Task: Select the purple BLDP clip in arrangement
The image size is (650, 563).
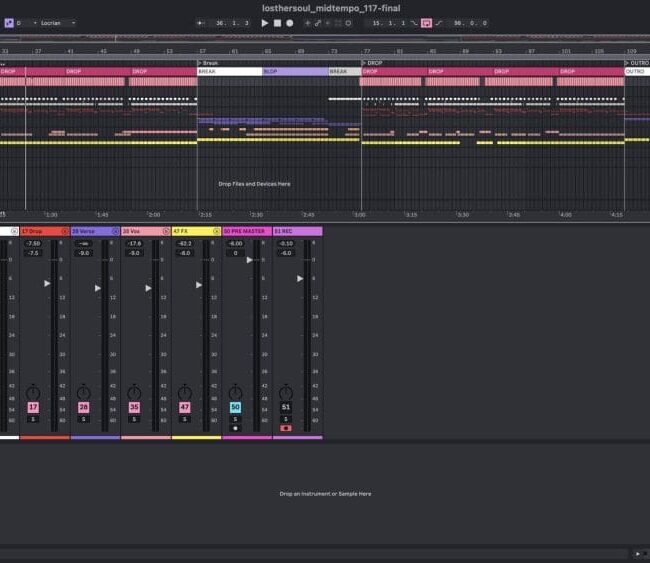Action: pos(295,72)
